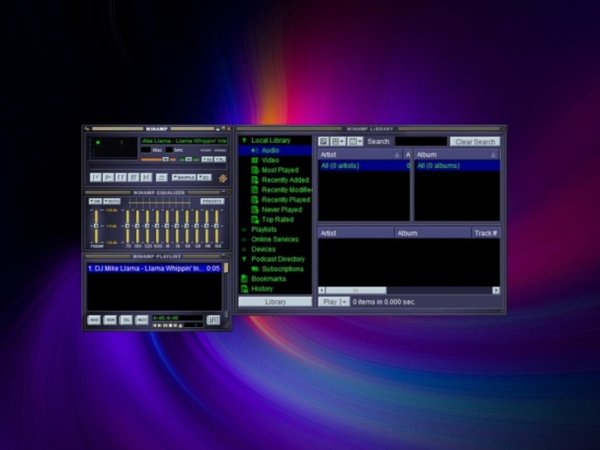Click the Stop button in main player
The width and height of the screenshot is (600, 450).
click(134, 178)
